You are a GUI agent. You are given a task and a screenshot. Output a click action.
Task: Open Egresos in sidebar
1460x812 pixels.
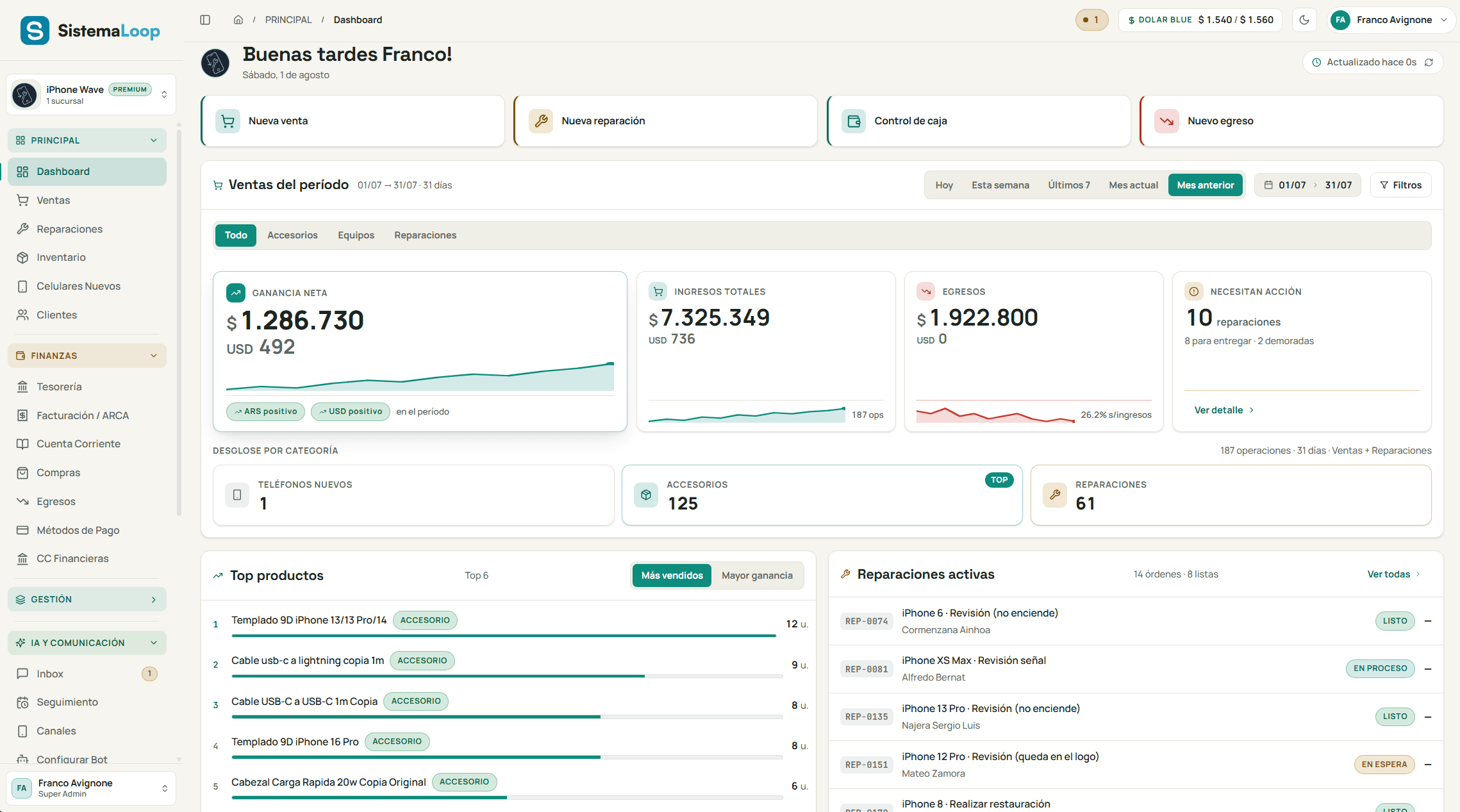coord(87,502)
